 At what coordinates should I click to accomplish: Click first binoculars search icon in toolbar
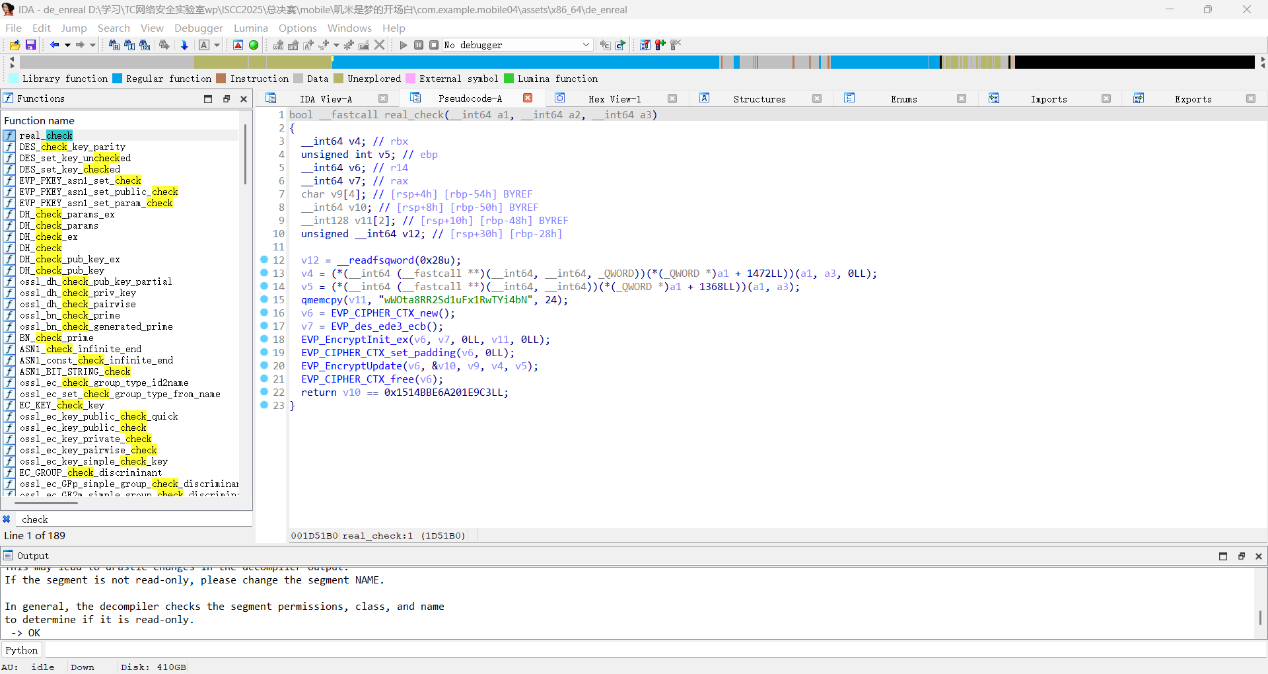[x=114, y=45]
